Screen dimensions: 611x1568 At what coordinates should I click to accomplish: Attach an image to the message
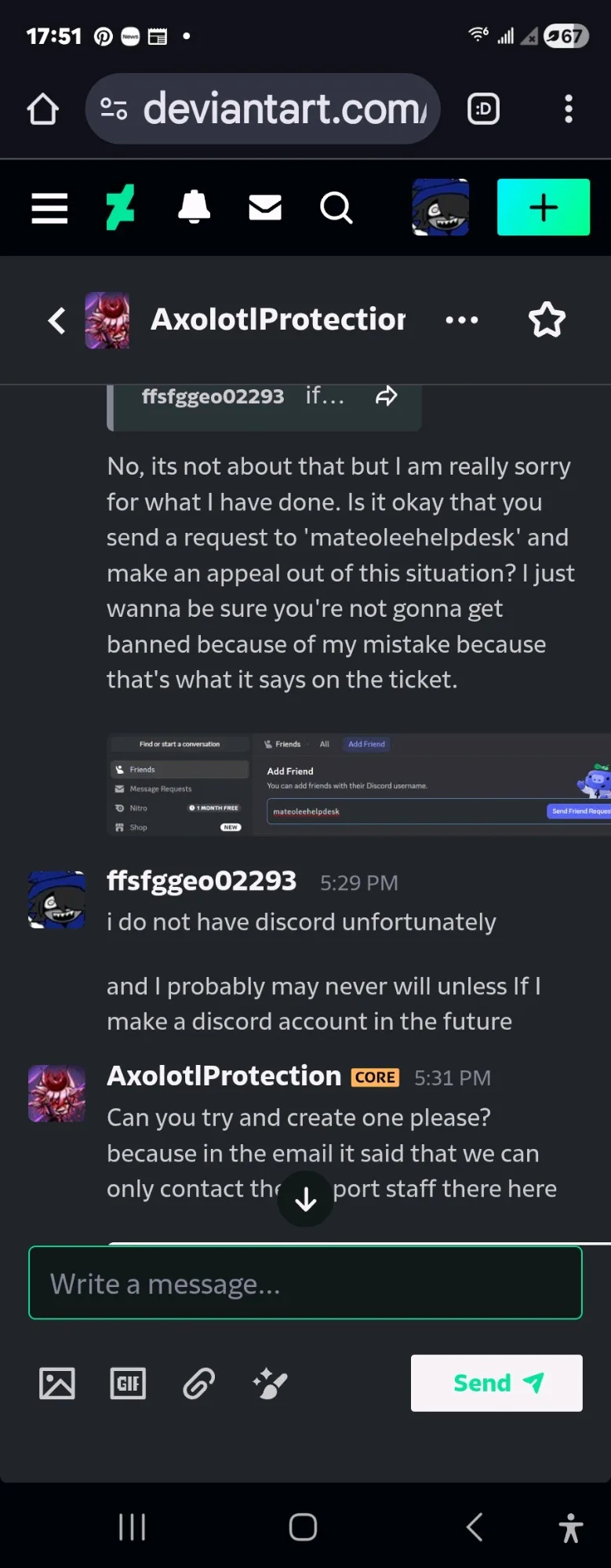coord(57,1383)
